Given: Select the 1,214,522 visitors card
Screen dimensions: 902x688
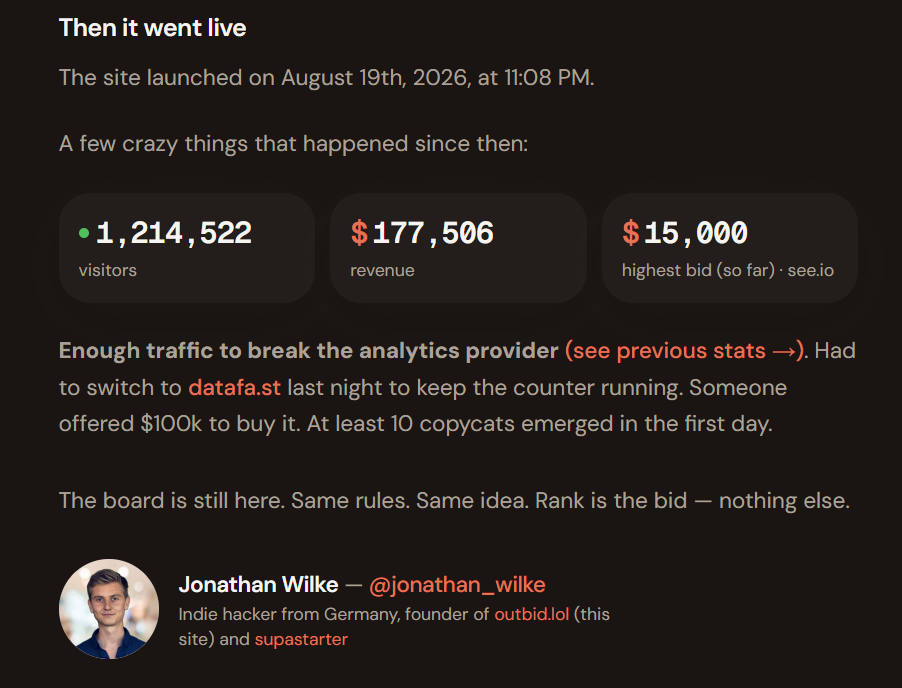Looking at the screenshot, I should pyautogui.click(x=187, y=248).
